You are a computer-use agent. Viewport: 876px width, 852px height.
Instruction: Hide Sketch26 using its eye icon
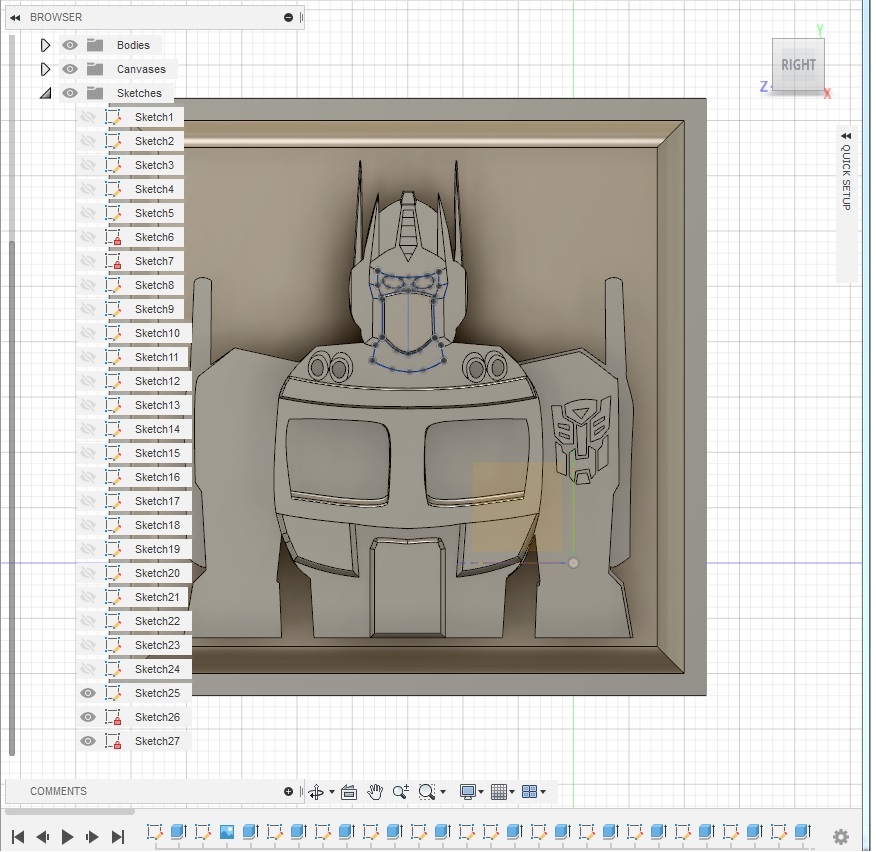point(88,717)
